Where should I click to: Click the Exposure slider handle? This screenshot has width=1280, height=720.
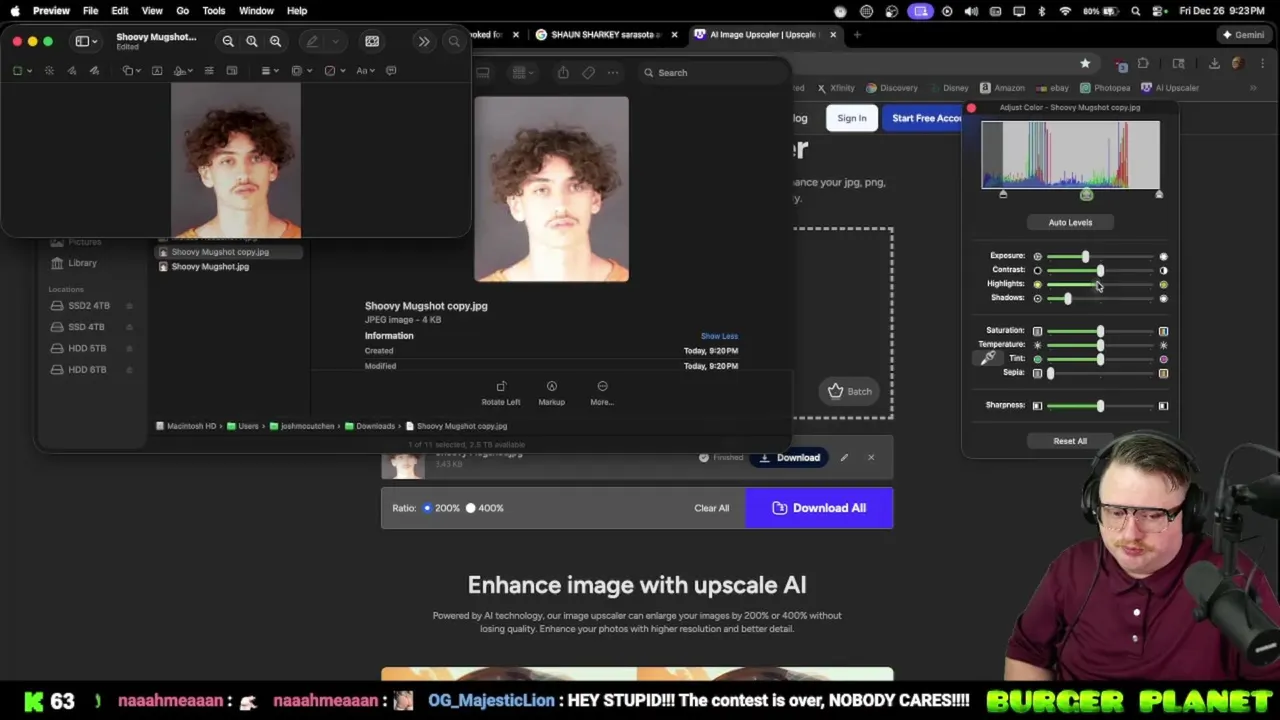[x=1085, y=257]
